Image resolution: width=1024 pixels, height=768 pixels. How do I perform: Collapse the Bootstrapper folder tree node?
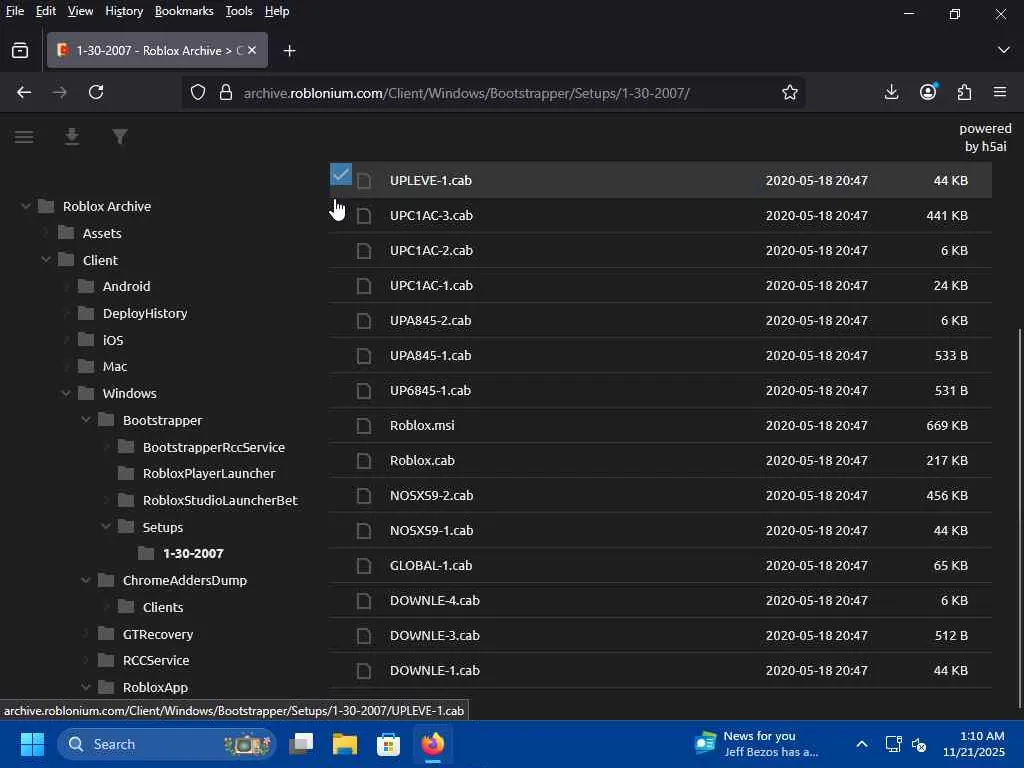(86, 420)
